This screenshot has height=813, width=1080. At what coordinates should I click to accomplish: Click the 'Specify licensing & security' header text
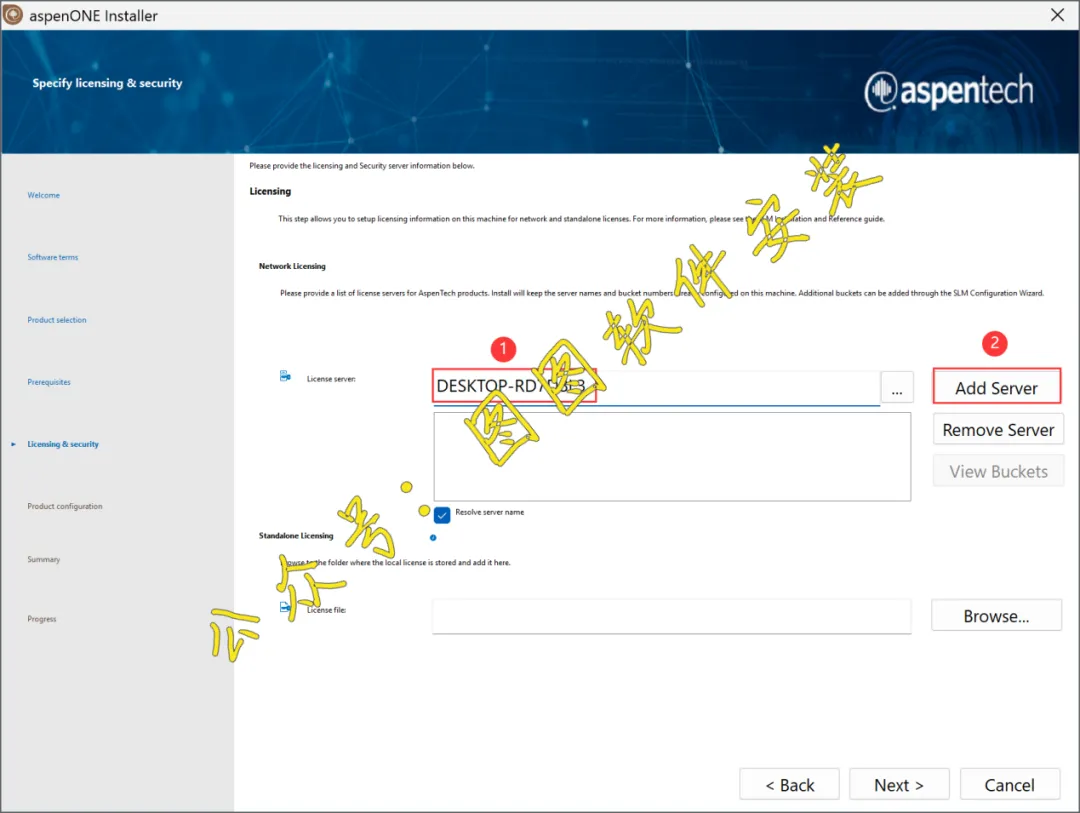[107, 83]
